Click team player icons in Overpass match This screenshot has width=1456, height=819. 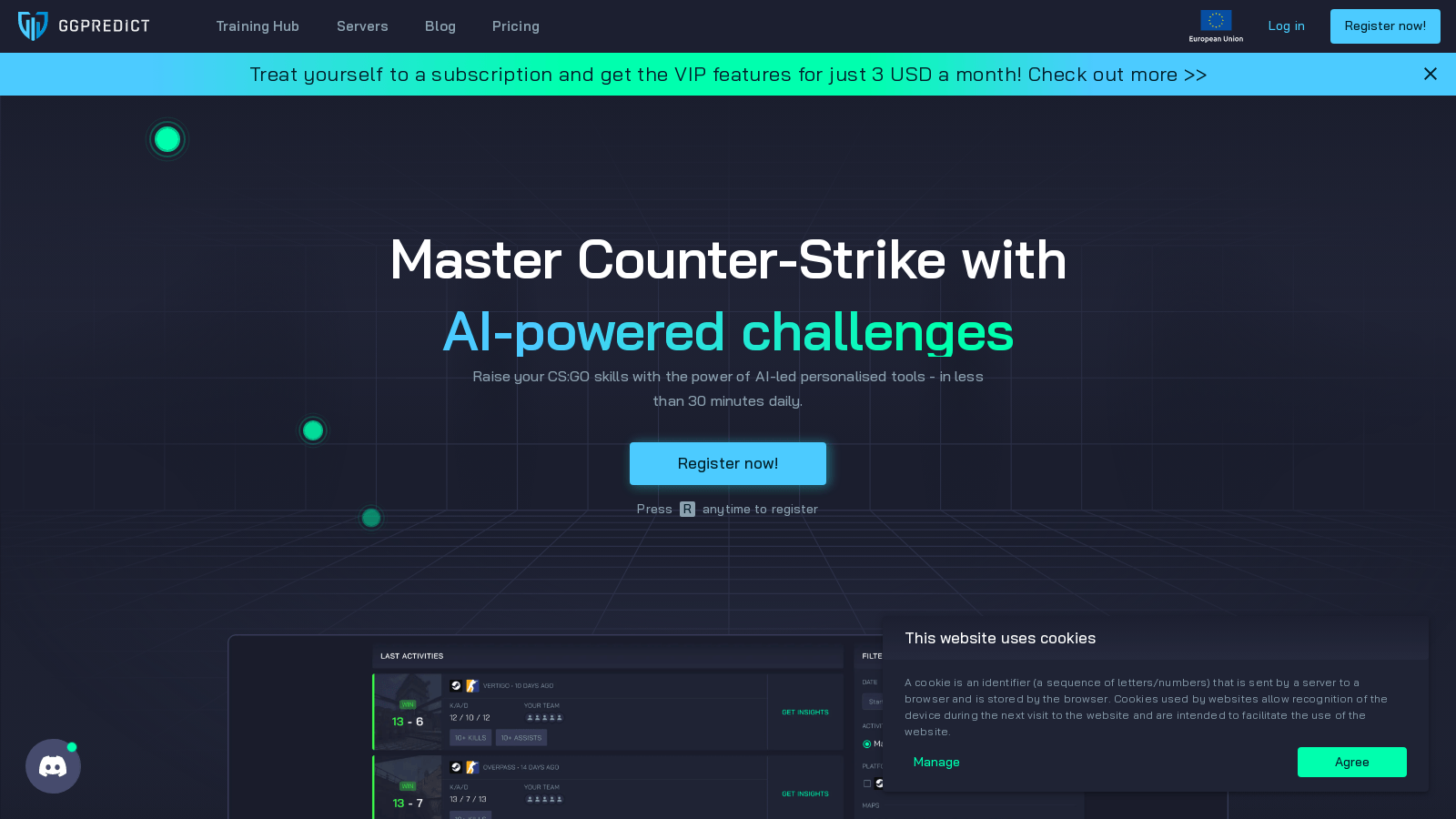pos(544,800)
